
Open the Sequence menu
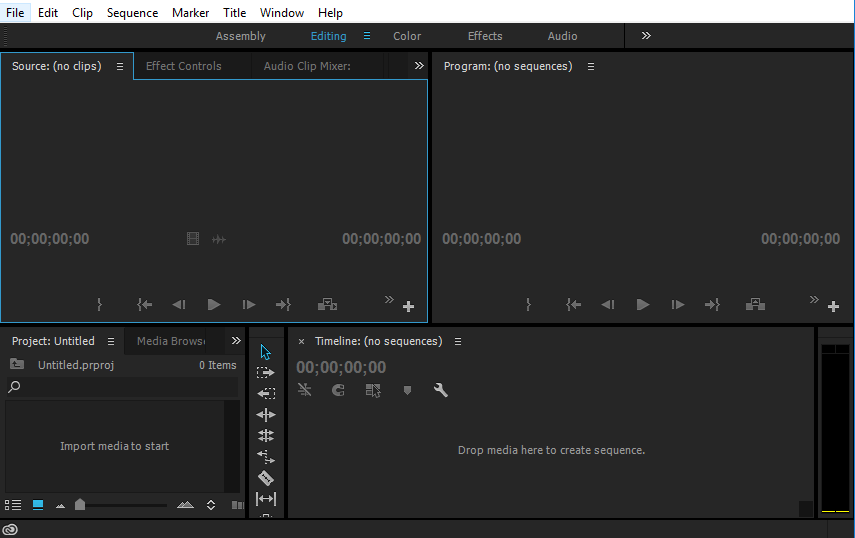[133, 13]
